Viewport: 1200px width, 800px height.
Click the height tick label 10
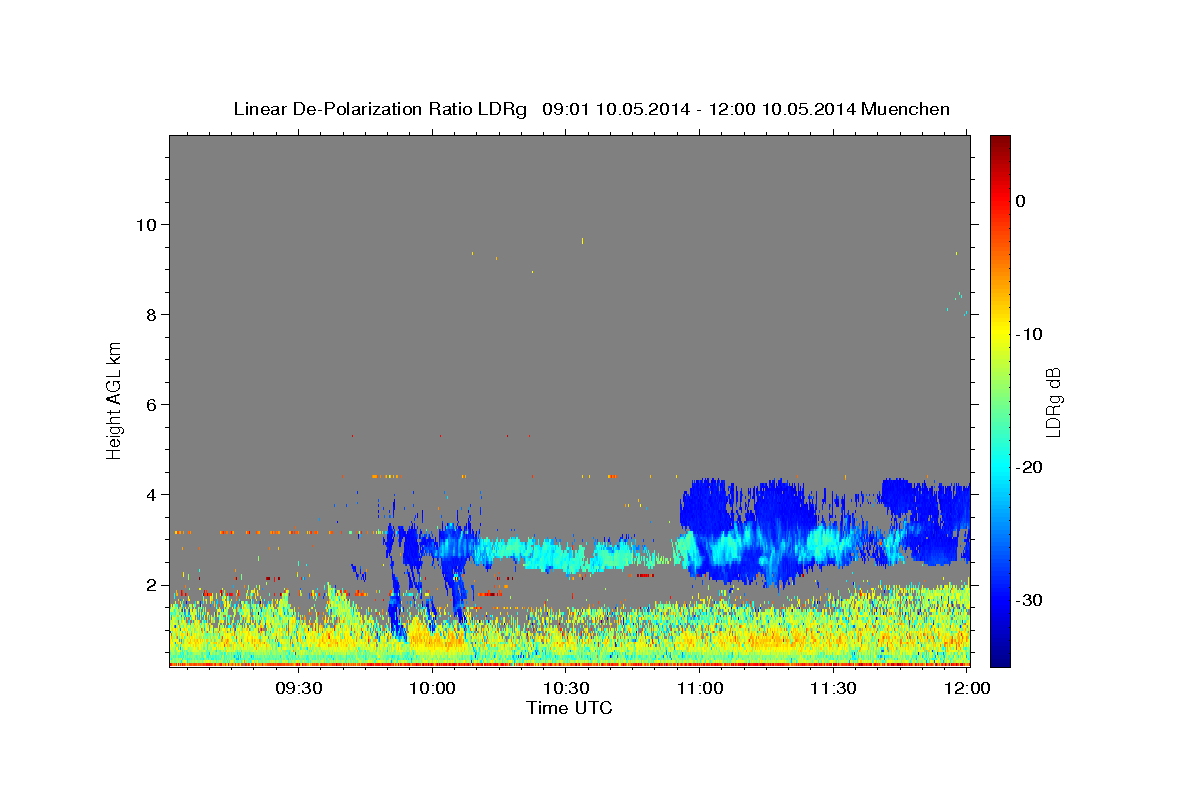pos(147,224)
